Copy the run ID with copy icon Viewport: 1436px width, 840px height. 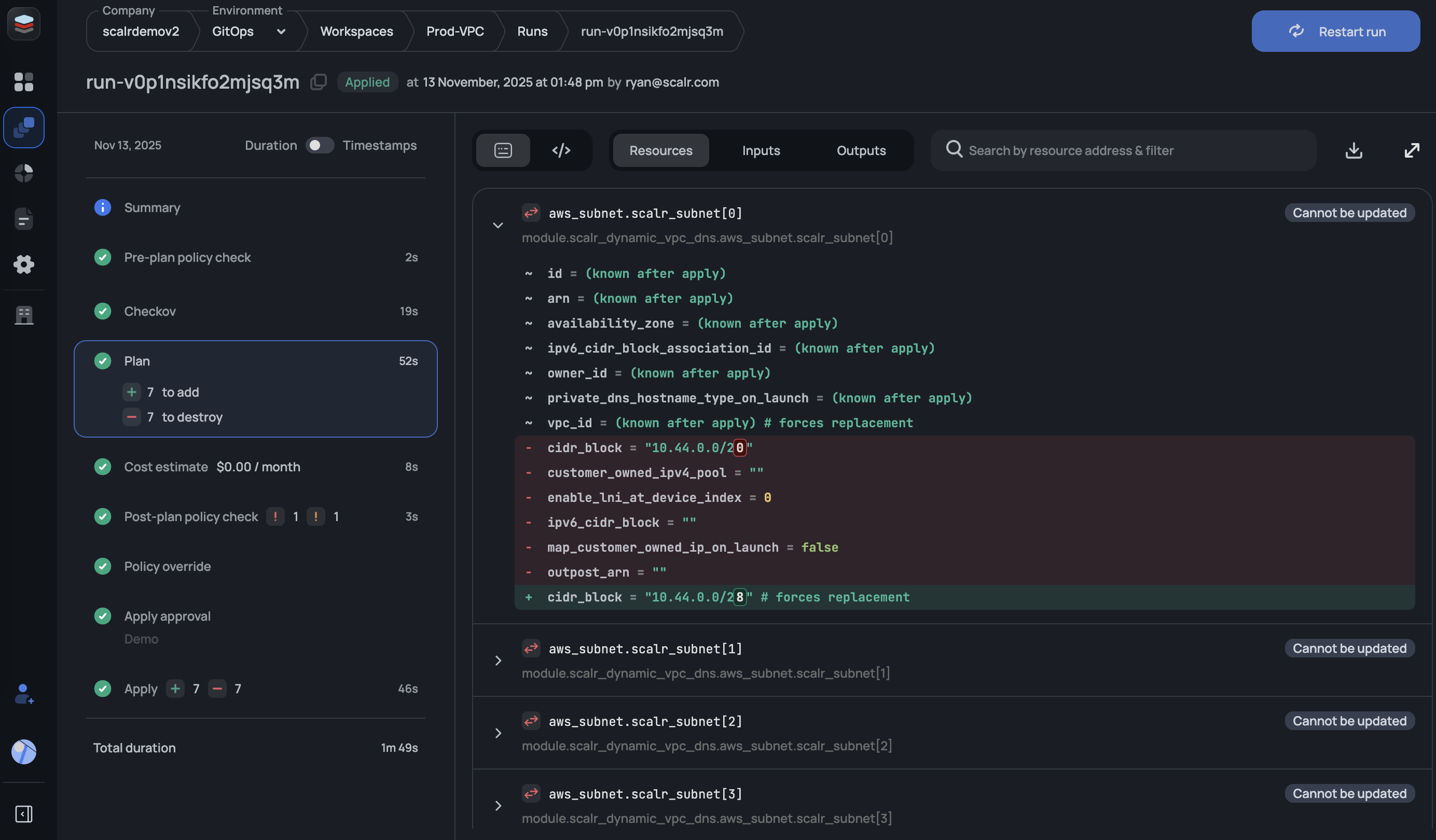318,82
